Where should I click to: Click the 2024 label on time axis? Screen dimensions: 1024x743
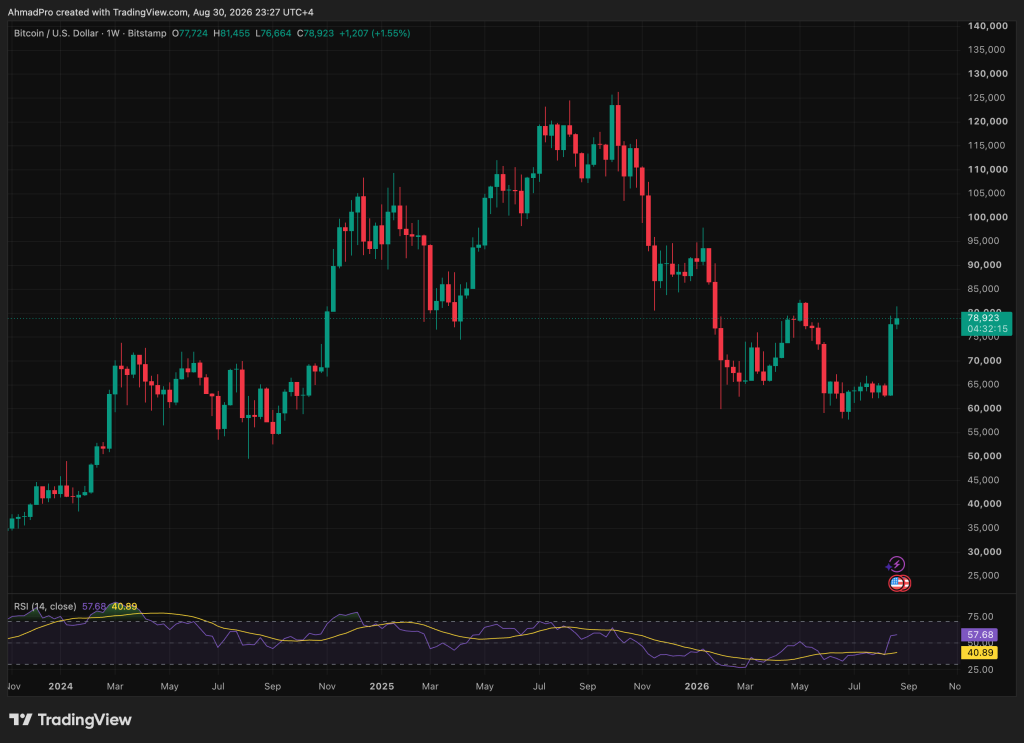pos(61,686)
